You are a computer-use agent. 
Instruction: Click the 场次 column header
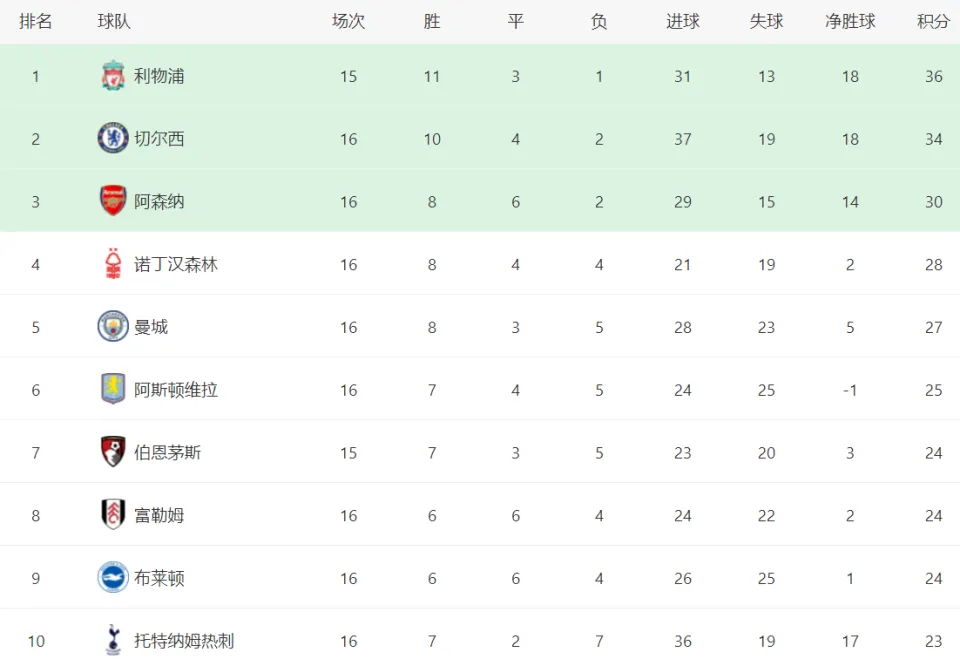[349, 22]
